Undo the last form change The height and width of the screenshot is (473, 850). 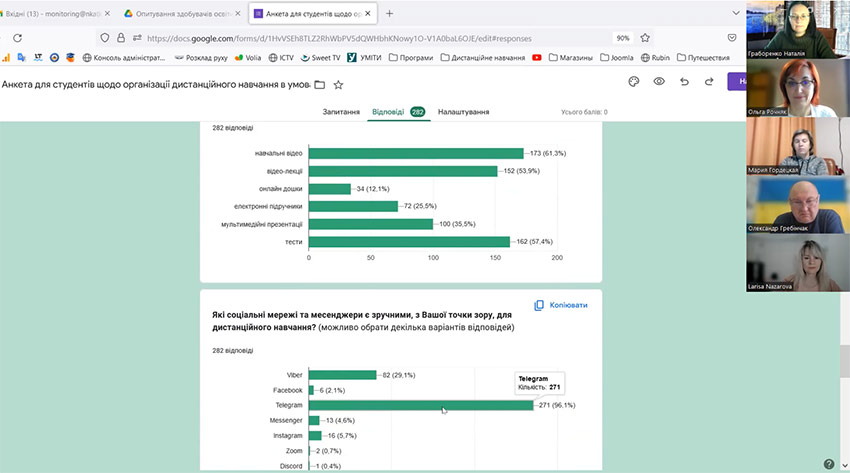click(x=685, y=83)
